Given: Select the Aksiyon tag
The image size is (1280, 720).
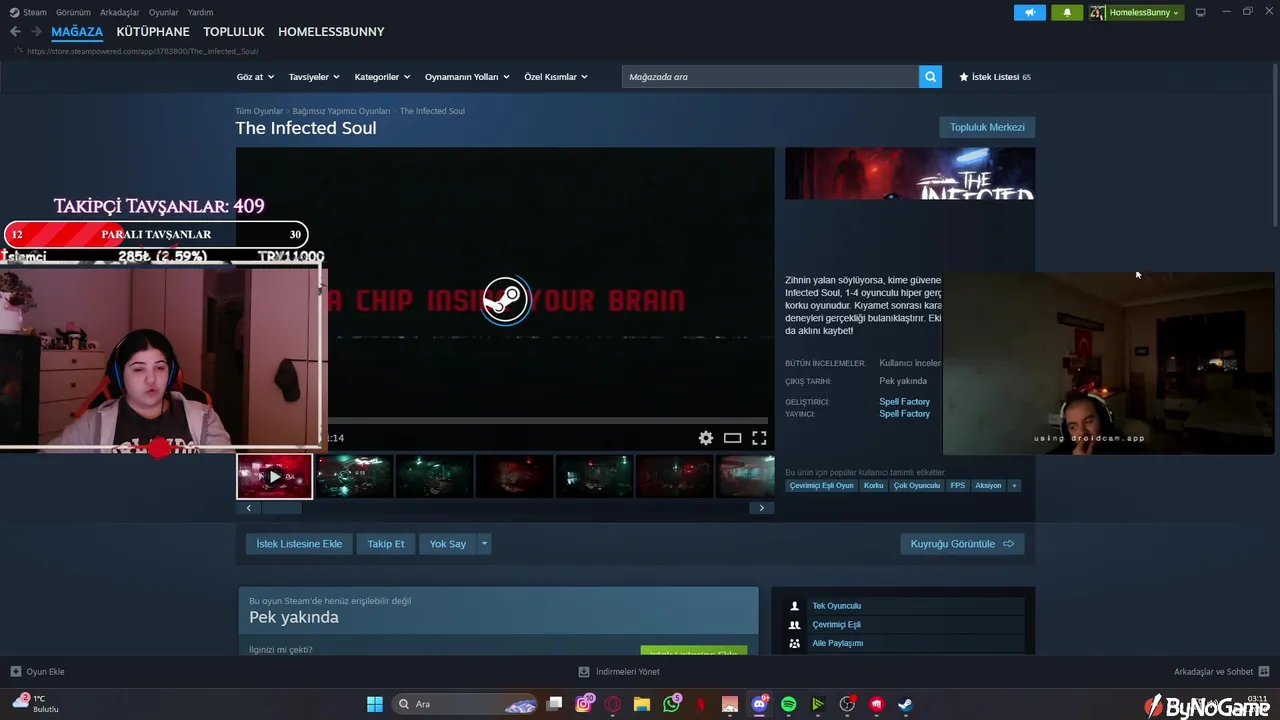Looking at the screenshot, I should pos(988,486).
